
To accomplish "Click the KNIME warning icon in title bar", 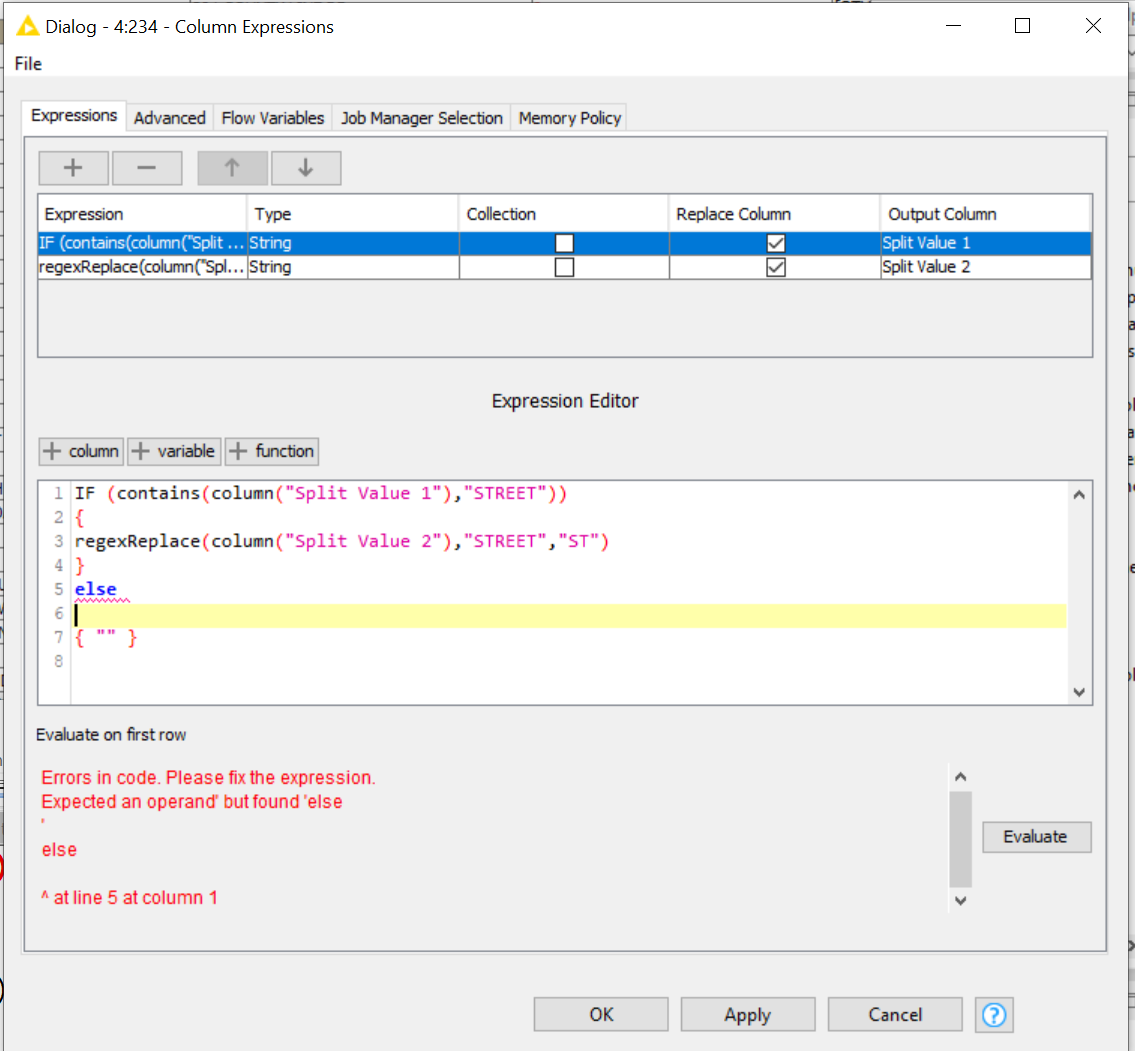I will pyautogui.click(x=27, y=27).
